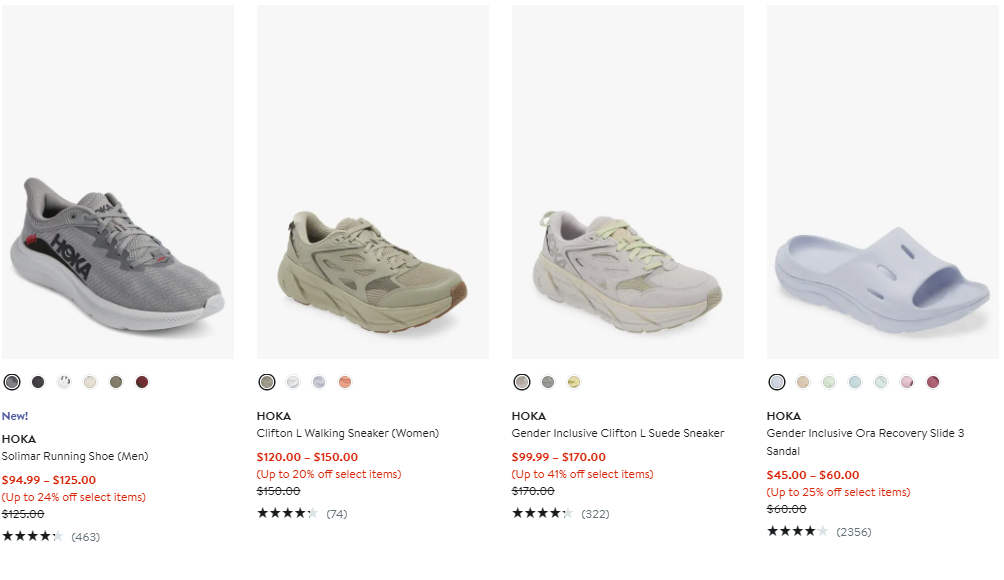Pick the tan swatch for Ora Recovery Slide 3
The width and height of the screenshot is (1004, 580).
(x=803, y=382)
